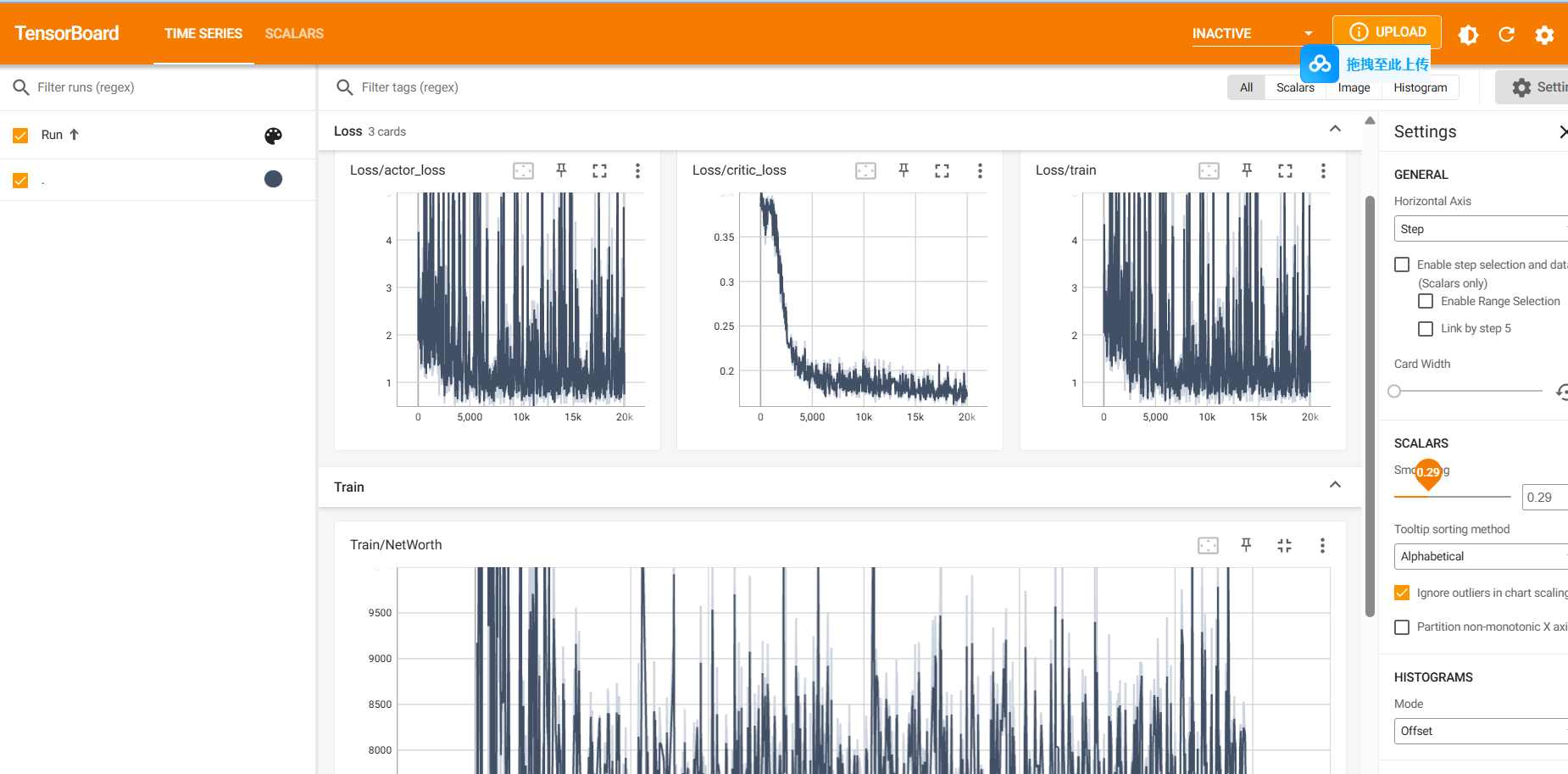Image resolution: width=1568 pixels, height=774 pixels.
Task: Click the Card Width slider
Action: (1468, 391)
